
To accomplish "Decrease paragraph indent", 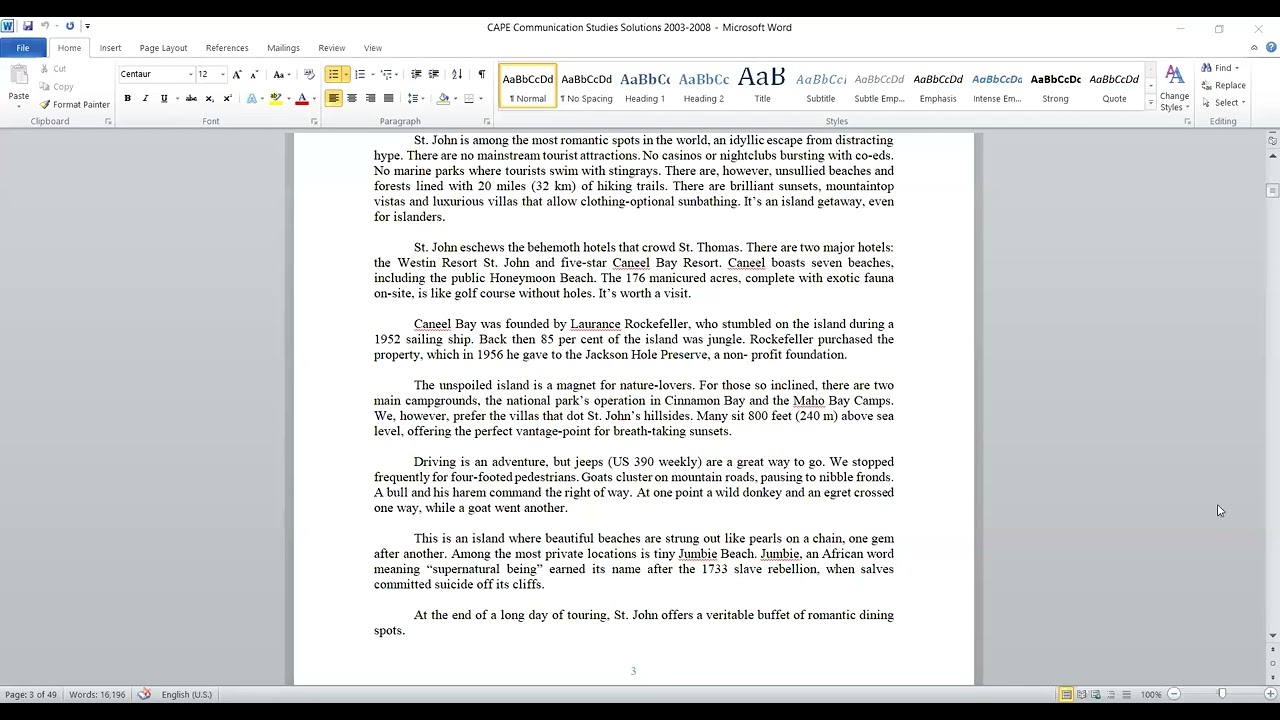I will point(416,74).
